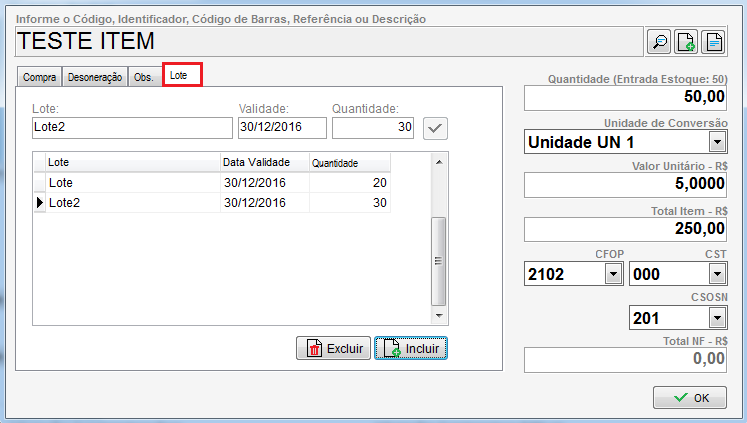The height and width of the screenshot is (423, 747).
Task: Expand the Unidade de Conversão dropdown
Action: (717, 142)
